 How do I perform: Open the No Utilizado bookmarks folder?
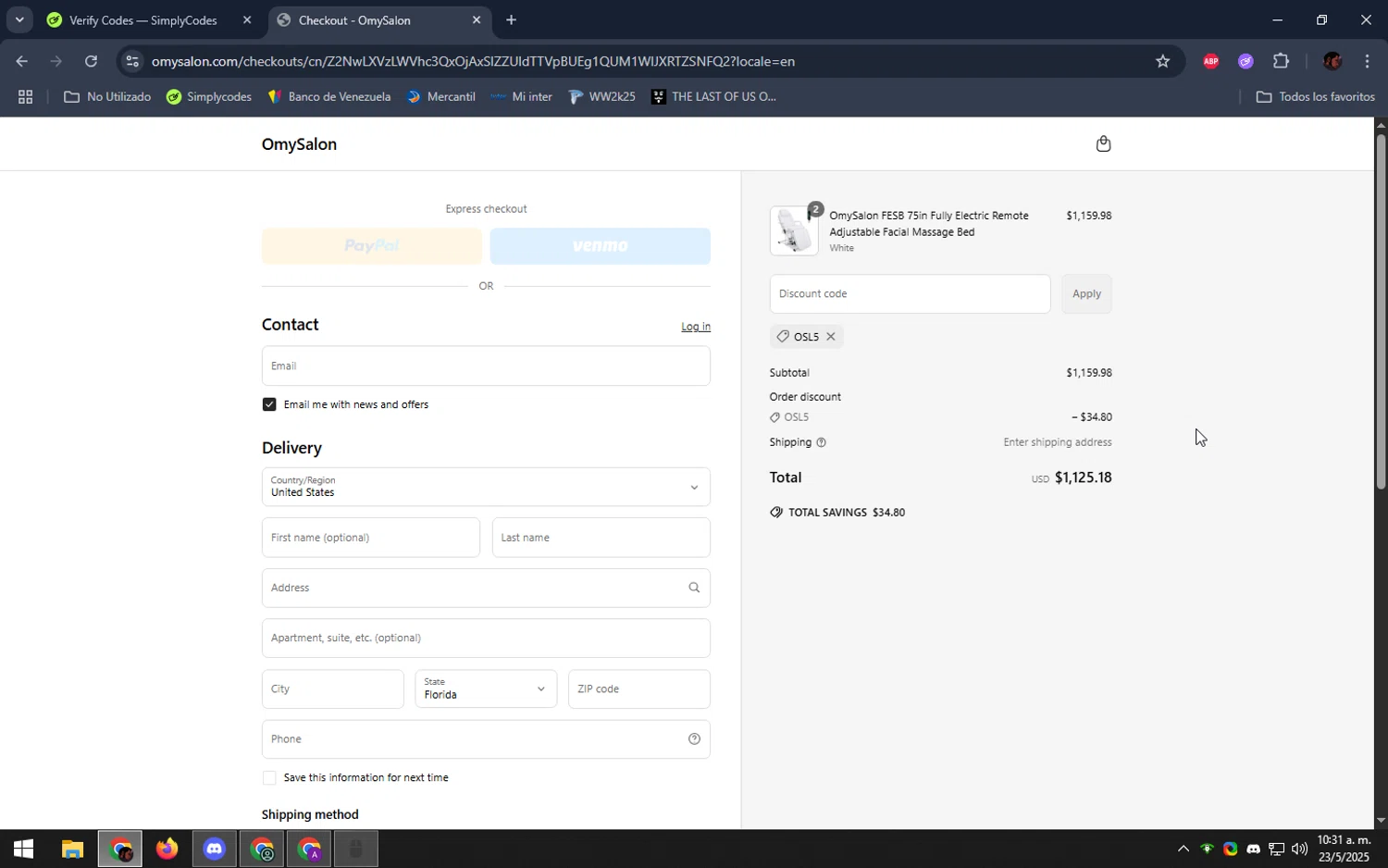pyautogui.click(x=106, y=96)
